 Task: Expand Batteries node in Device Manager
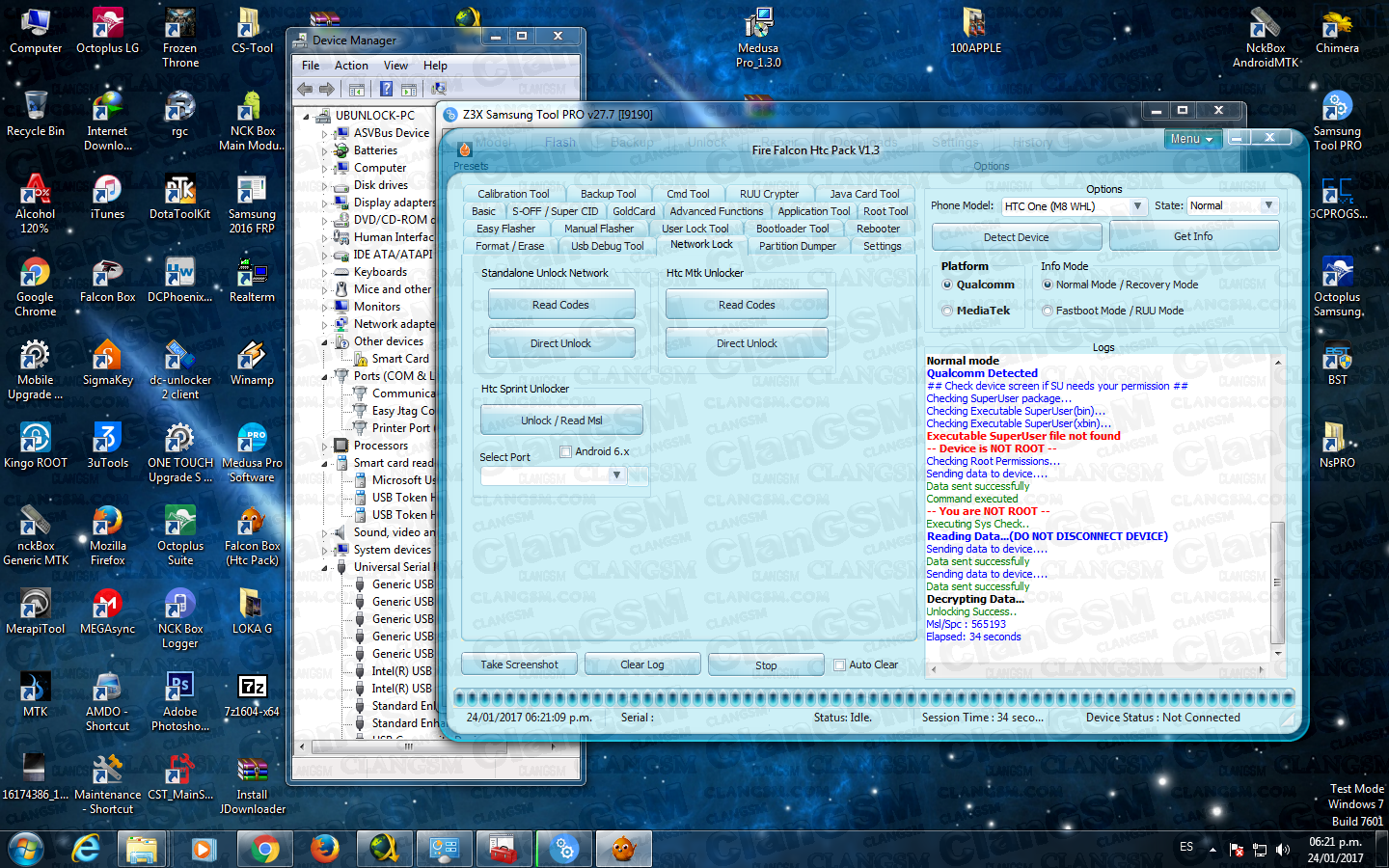(325, 150)
